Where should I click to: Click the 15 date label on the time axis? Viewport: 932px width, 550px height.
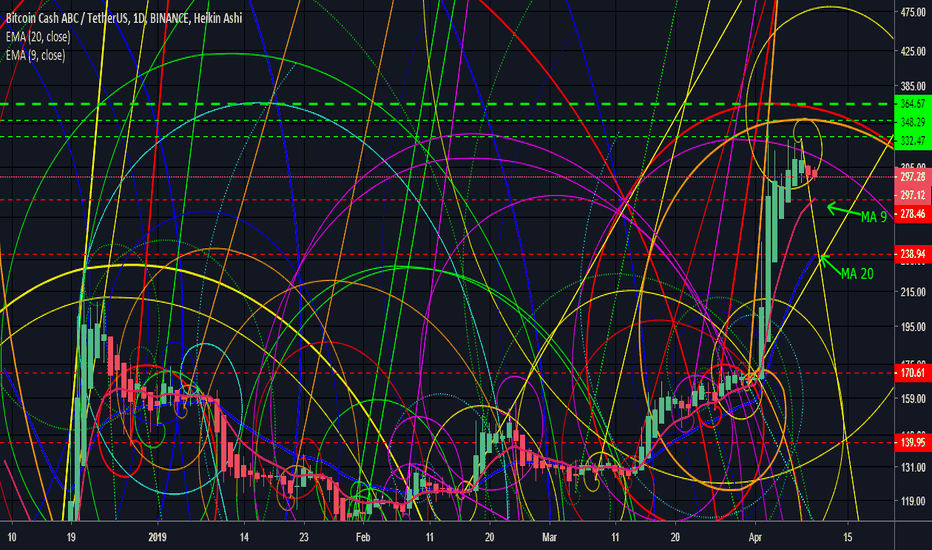click(x=848, y=537)
